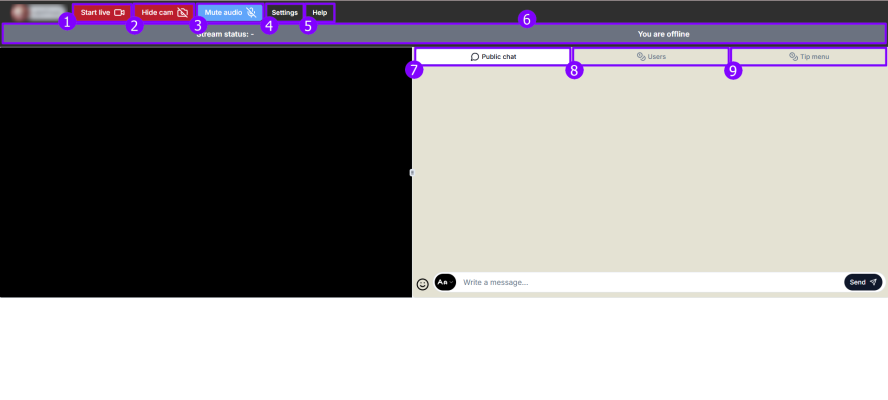Open the Help menu
Screen dimensions: 888x400
pos(320,13)
